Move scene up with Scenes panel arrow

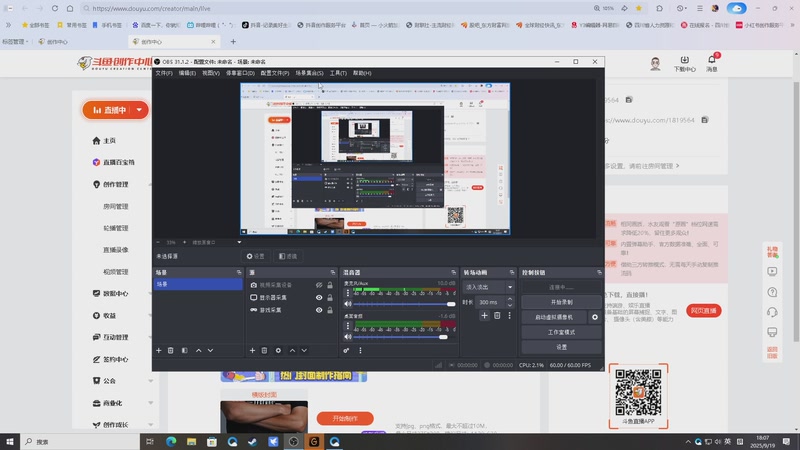tap(198, 351)
